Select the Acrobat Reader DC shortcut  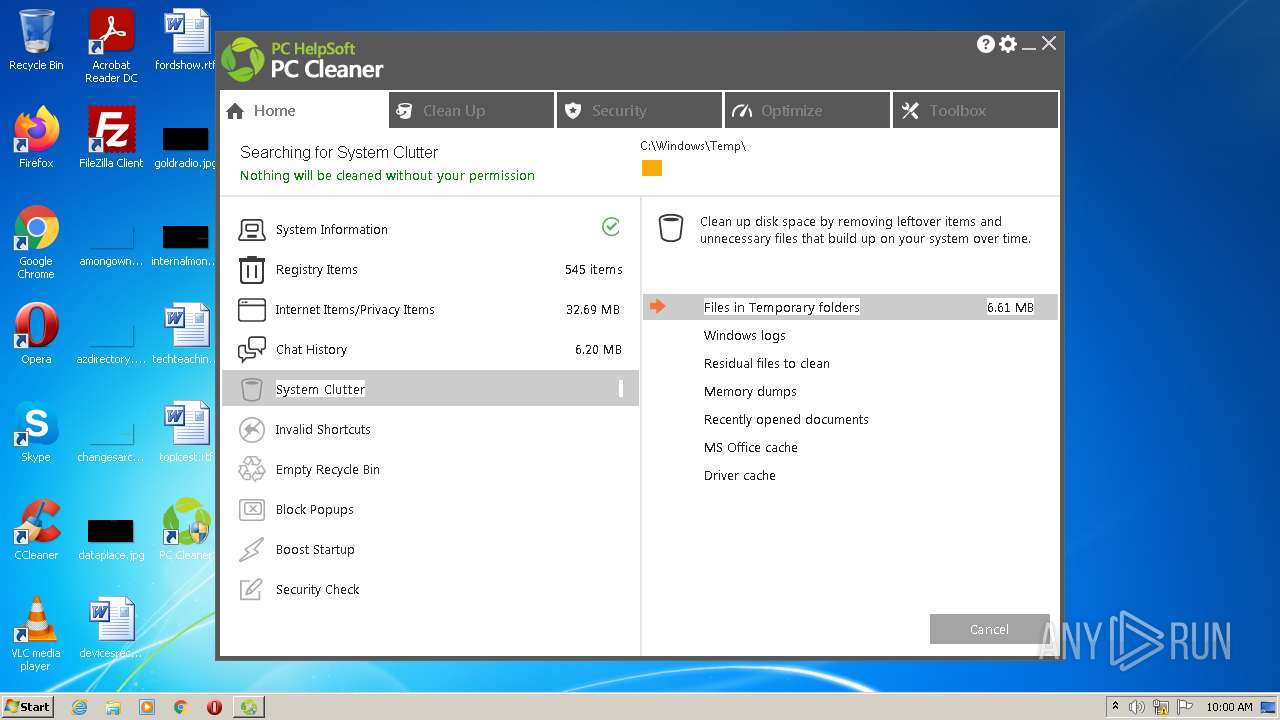point(111,46)
